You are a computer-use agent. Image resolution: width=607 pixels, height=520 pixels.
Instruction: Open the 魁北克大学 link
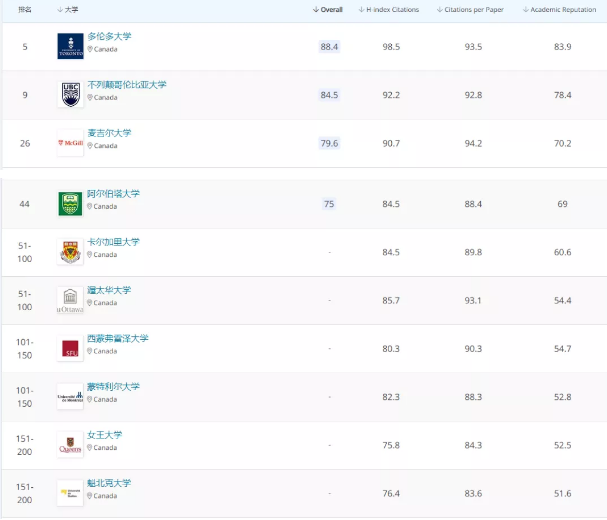coord(109,483)
